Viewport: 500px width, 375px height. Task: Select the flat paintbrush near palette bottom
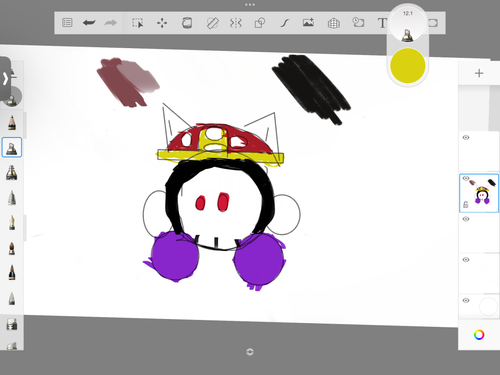tap(12, 324)
